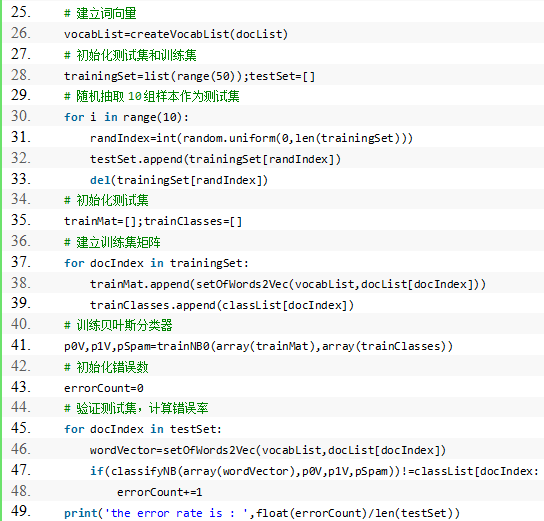Click 'del(trainingSet[randIndex])' code line

[179, 180]
